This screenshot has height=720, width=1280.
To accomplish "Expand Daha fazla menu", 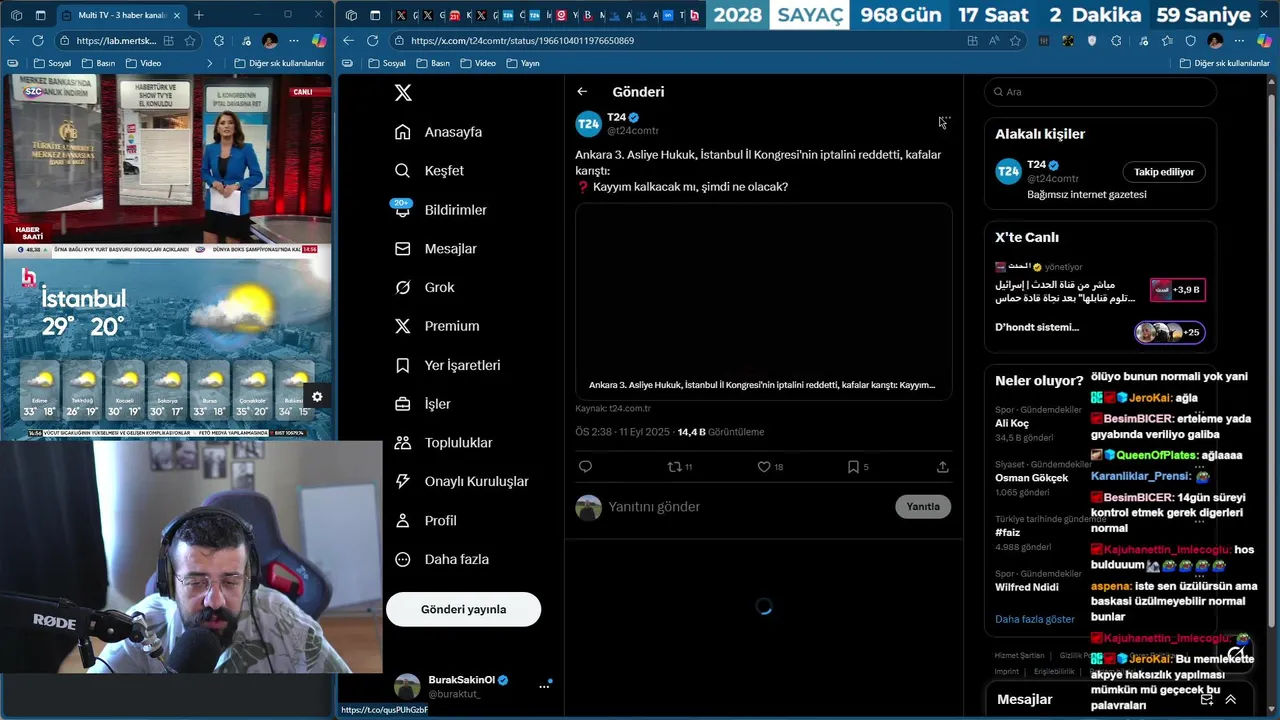I will [x=442, y=560].
